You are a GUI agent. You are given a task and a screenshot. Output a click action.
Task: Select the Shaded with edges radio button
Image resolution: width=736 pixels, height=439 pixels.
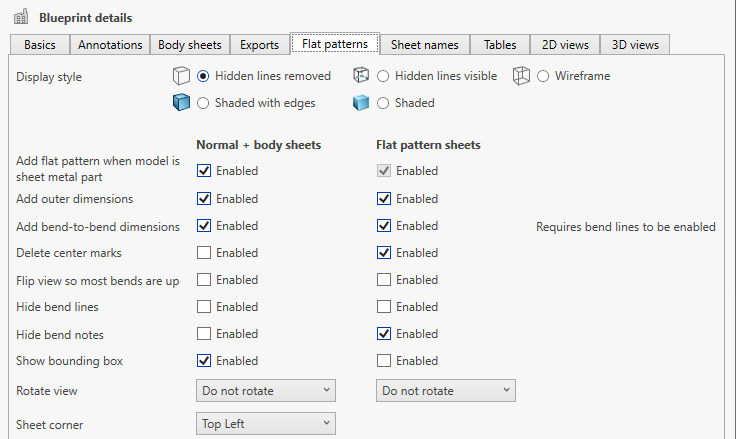[203, 102]
